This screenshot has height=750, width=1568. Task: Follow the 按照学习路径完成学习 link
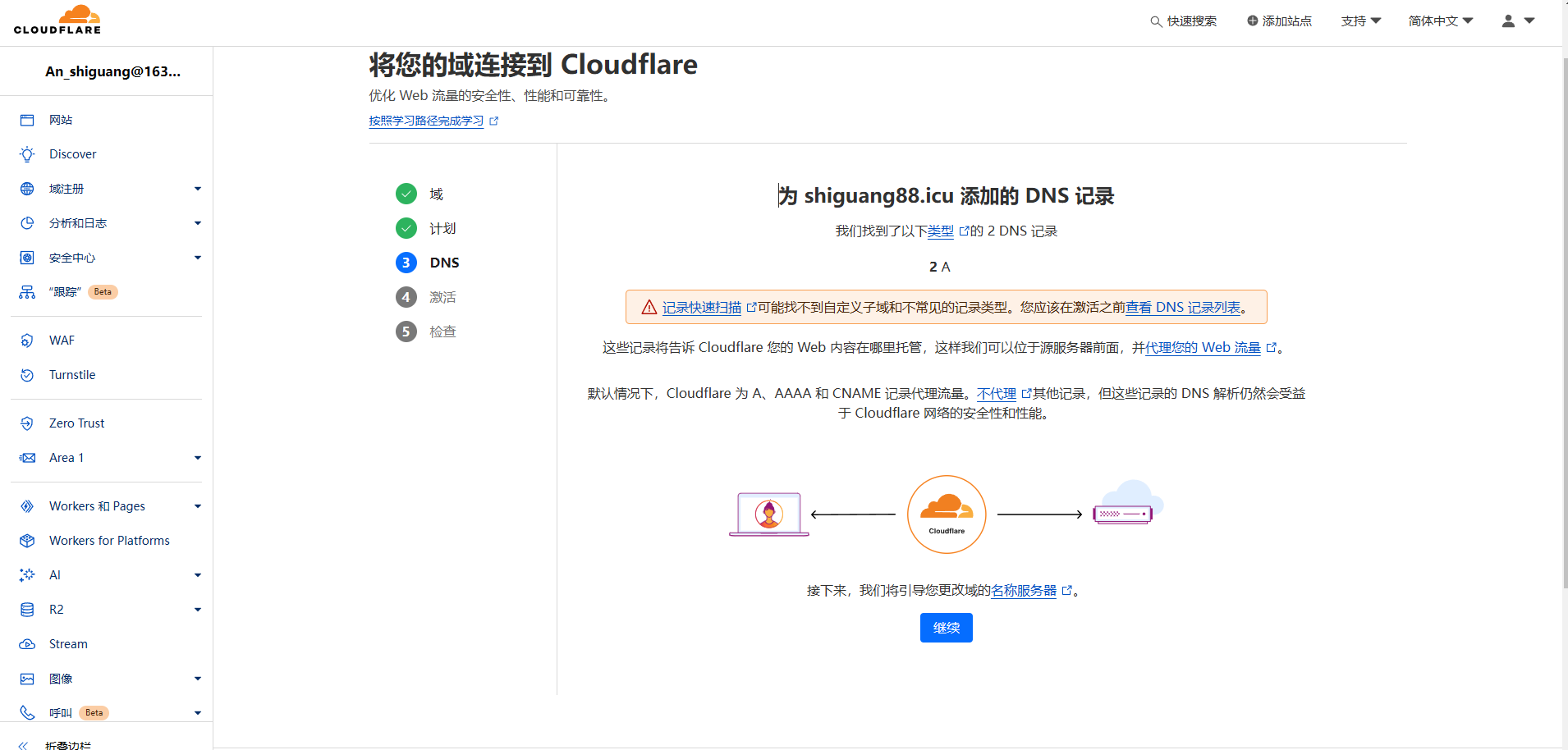tap(426, 121)
